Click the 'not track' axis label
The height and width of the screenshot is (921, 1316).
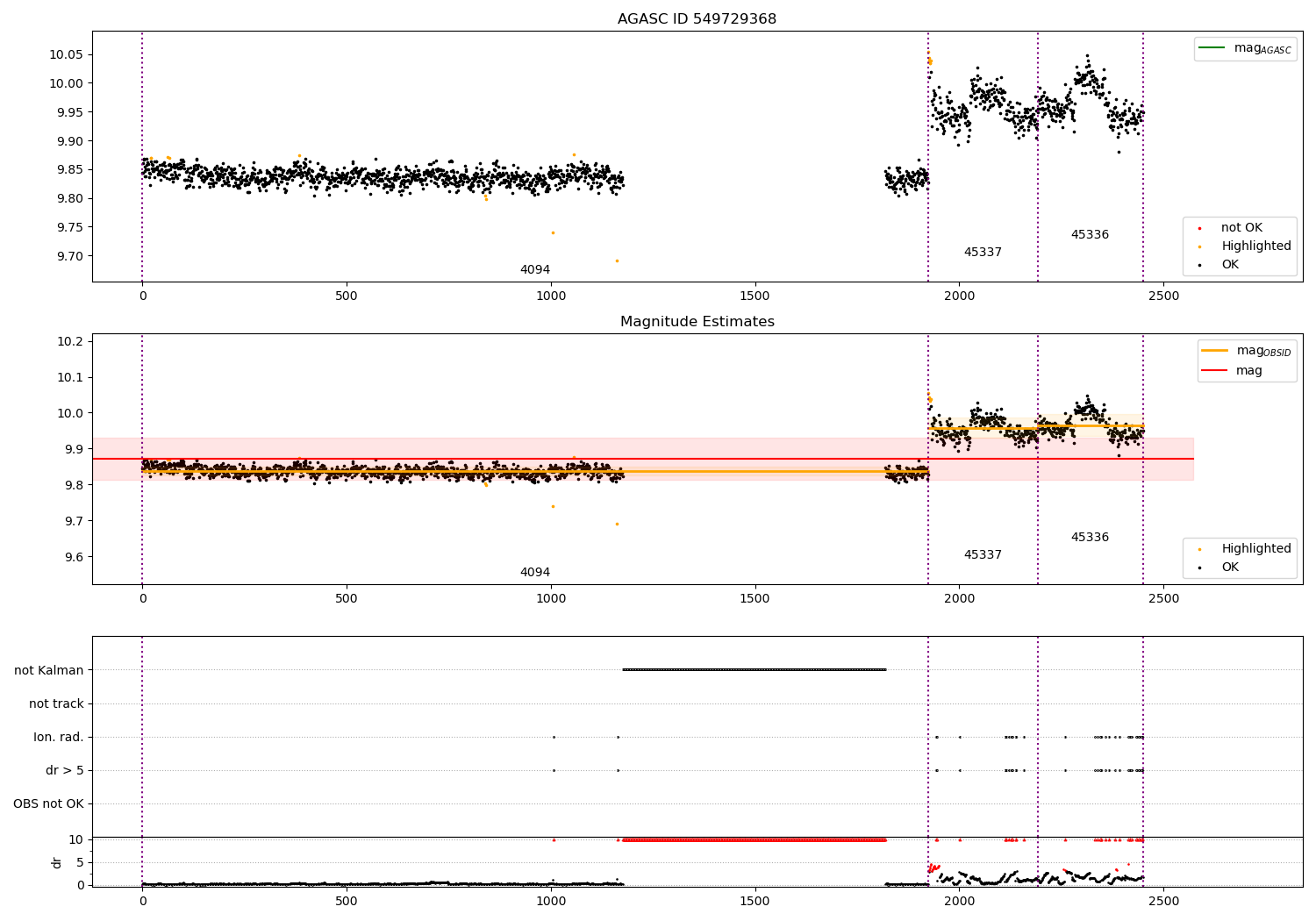click(56, 704)
